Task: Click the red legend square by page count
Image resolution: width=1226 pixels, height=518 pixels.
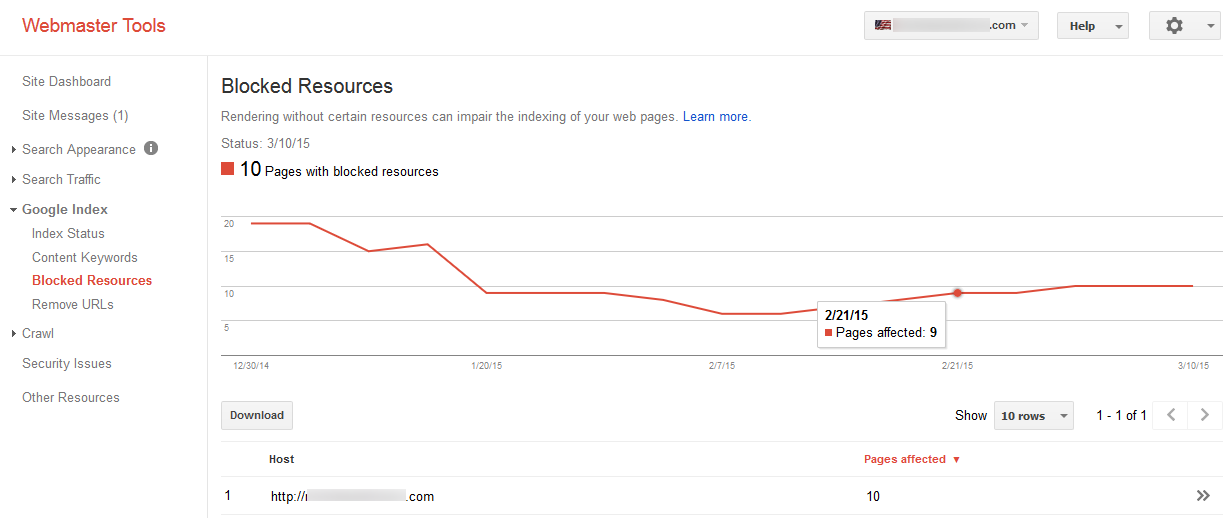Action: click(x=228, y=170)
